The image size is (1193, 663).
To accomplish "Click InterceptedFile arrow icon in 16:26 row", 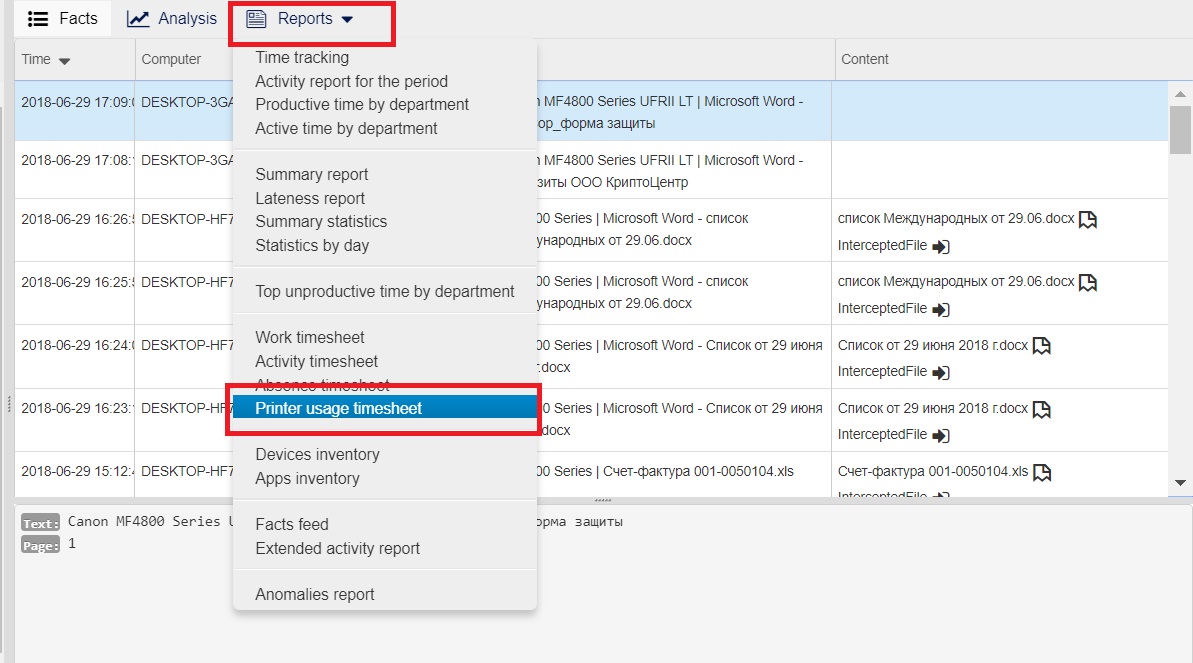I will [x=940, y=246].
